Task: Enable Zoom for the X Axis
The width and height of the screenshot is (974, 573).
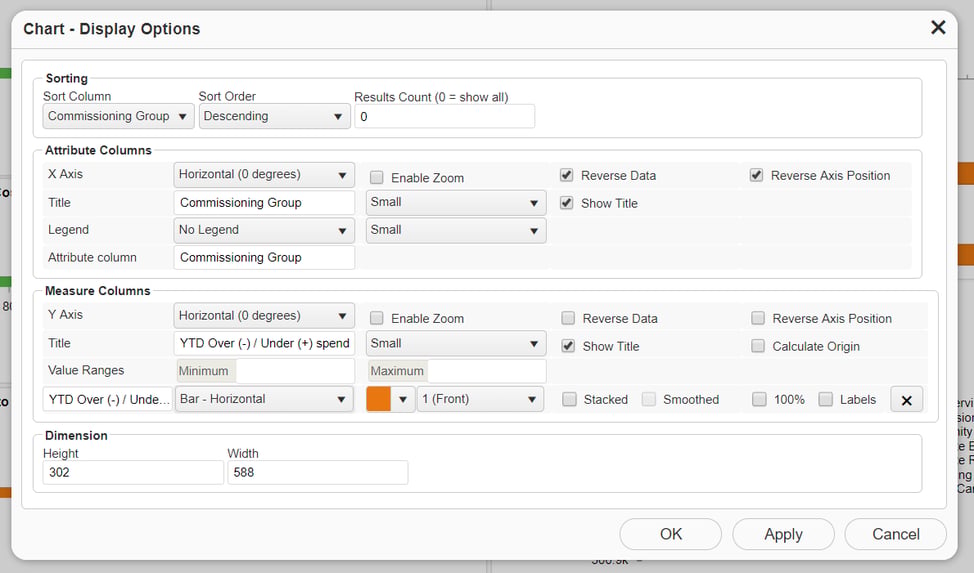Action: (376, 178)
